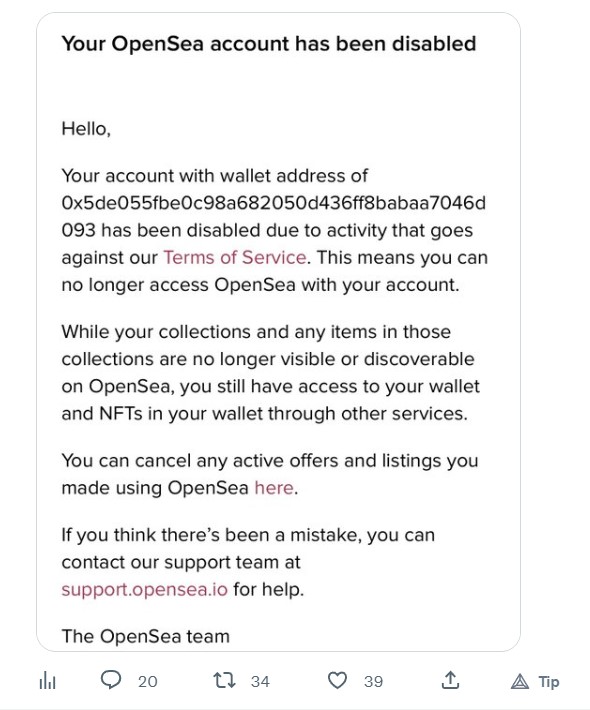
Task: Click the like count 39
Action: coord(374,681)
